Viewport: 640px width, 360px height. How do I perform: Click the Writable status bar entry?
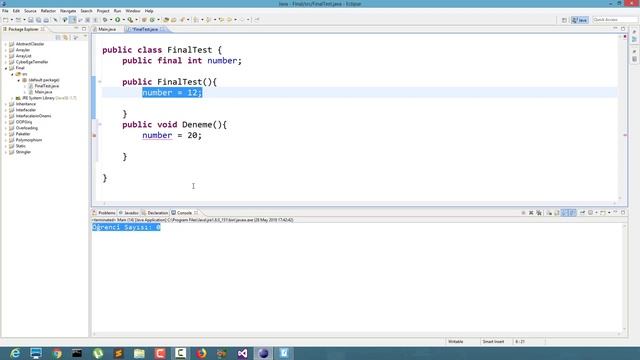[456, 342]
